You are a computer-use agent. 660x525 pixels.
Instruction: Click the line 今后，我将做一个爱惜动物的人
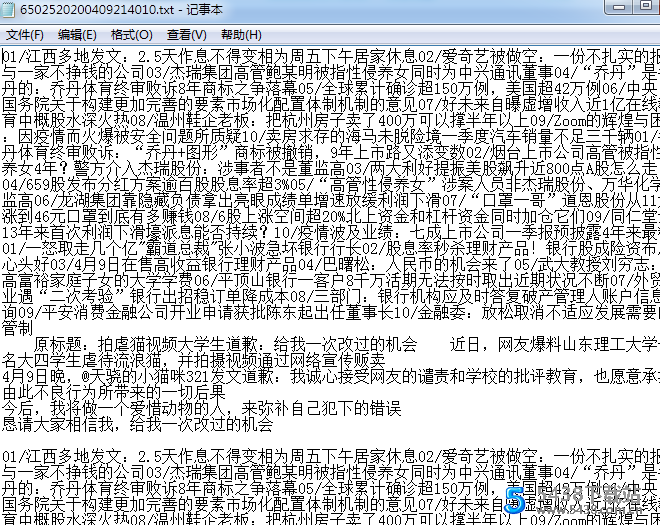tap(202, 408)
